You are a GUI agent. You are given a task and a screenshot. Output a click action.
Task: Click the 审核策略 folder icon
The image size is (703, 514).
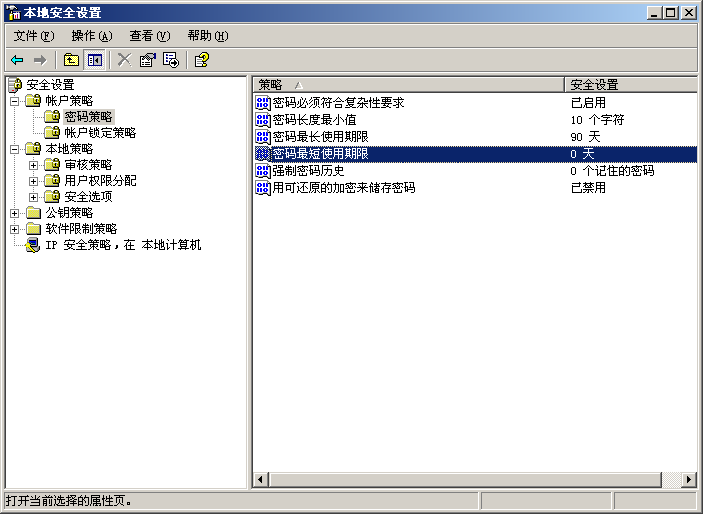pos(52,165)
